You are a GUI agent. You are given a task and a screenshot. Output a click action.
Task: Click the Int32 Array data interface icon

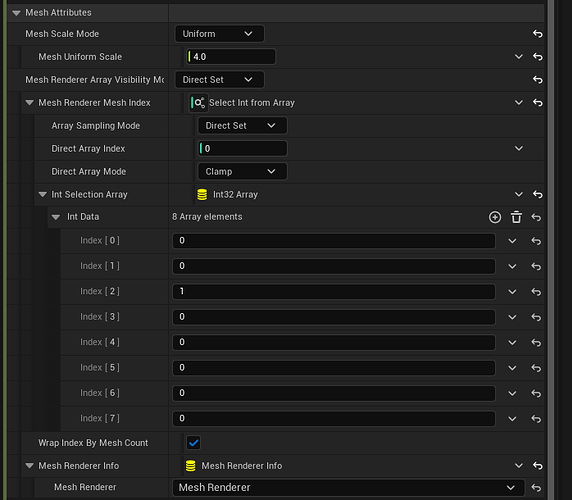(202, 195)
